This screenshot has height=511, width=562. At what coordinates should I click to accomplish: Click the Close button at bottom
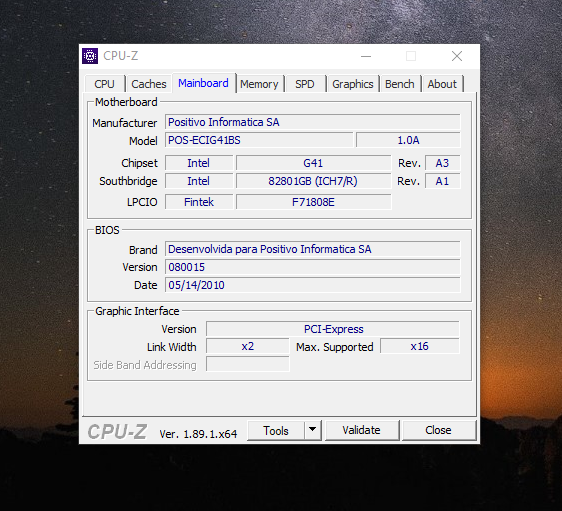pos(438,430)
